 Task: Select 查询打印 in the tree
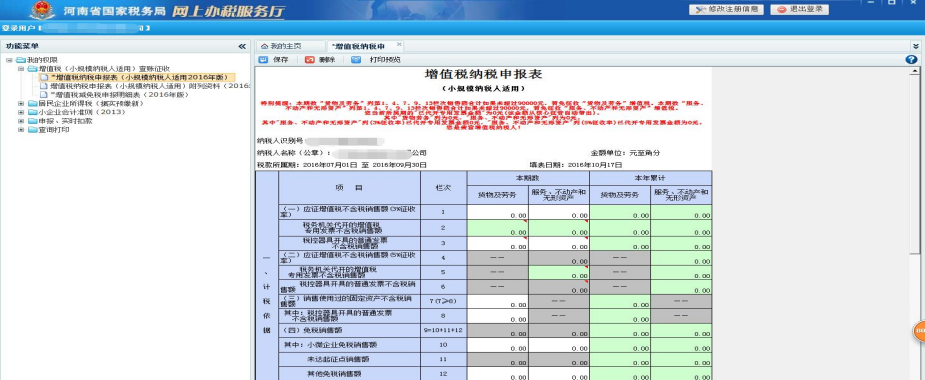click(x=54, y=130)
